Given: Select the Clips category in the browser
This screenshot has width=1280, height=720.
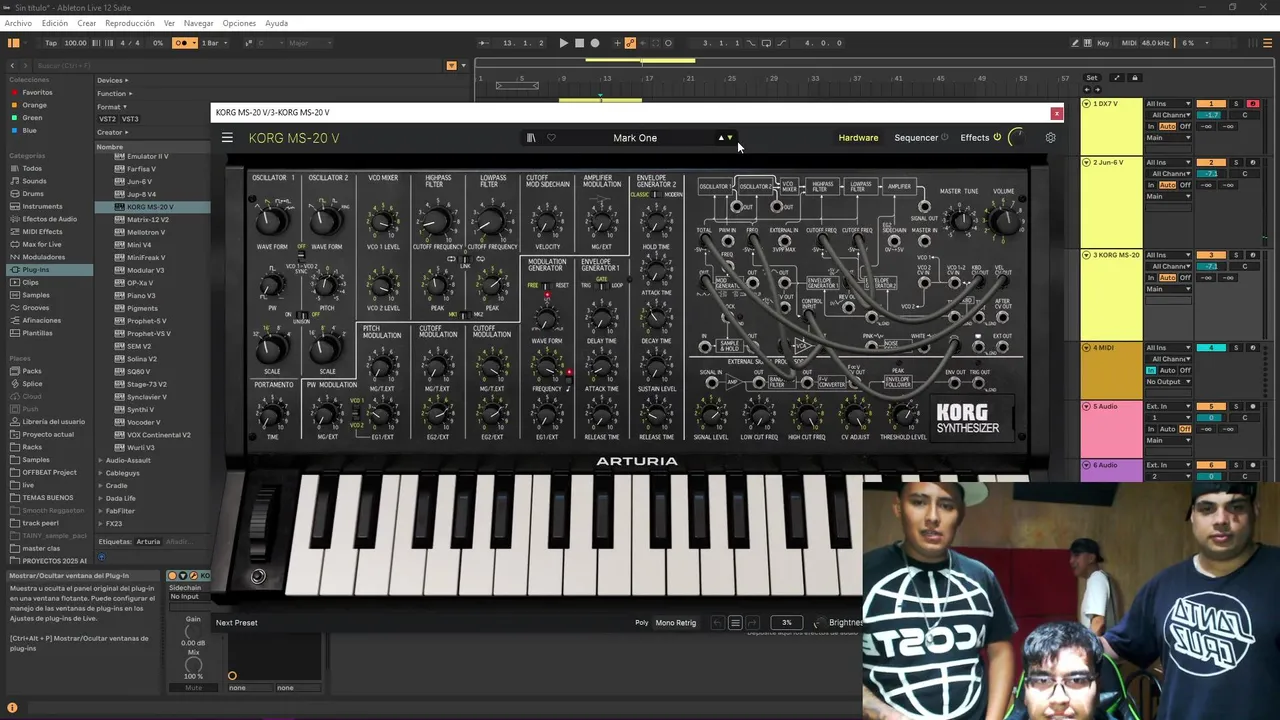Looking at the screenshot, I should click(x=31, y=282).
